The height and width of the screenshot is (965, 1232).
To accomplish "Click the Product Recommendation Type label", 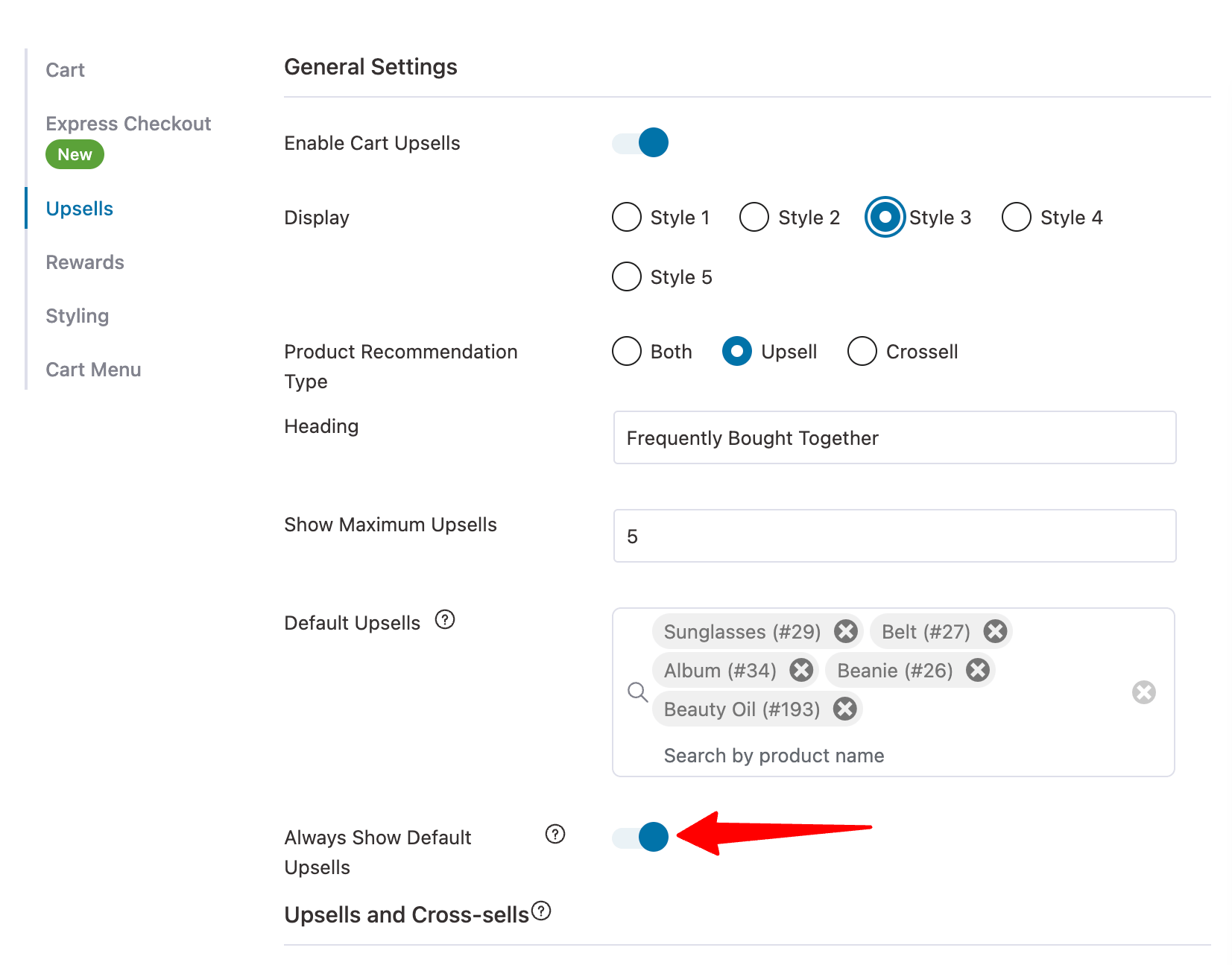I will pos(401,367).
